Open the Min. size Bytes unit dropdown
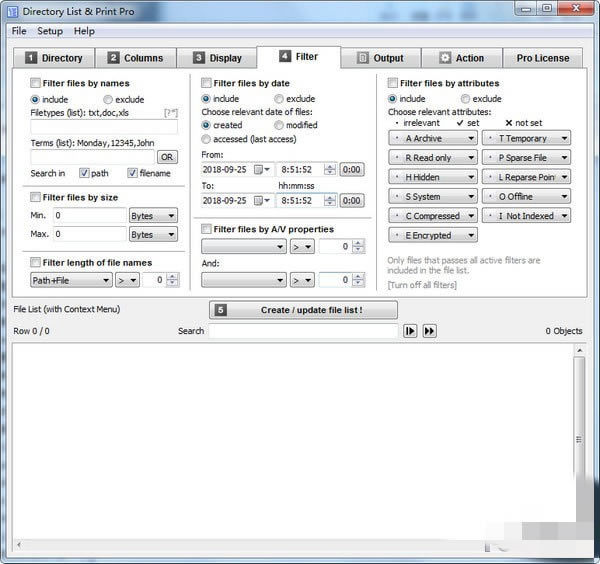Image resolution: width=600 pixels, height=564 pixels. 153,216
